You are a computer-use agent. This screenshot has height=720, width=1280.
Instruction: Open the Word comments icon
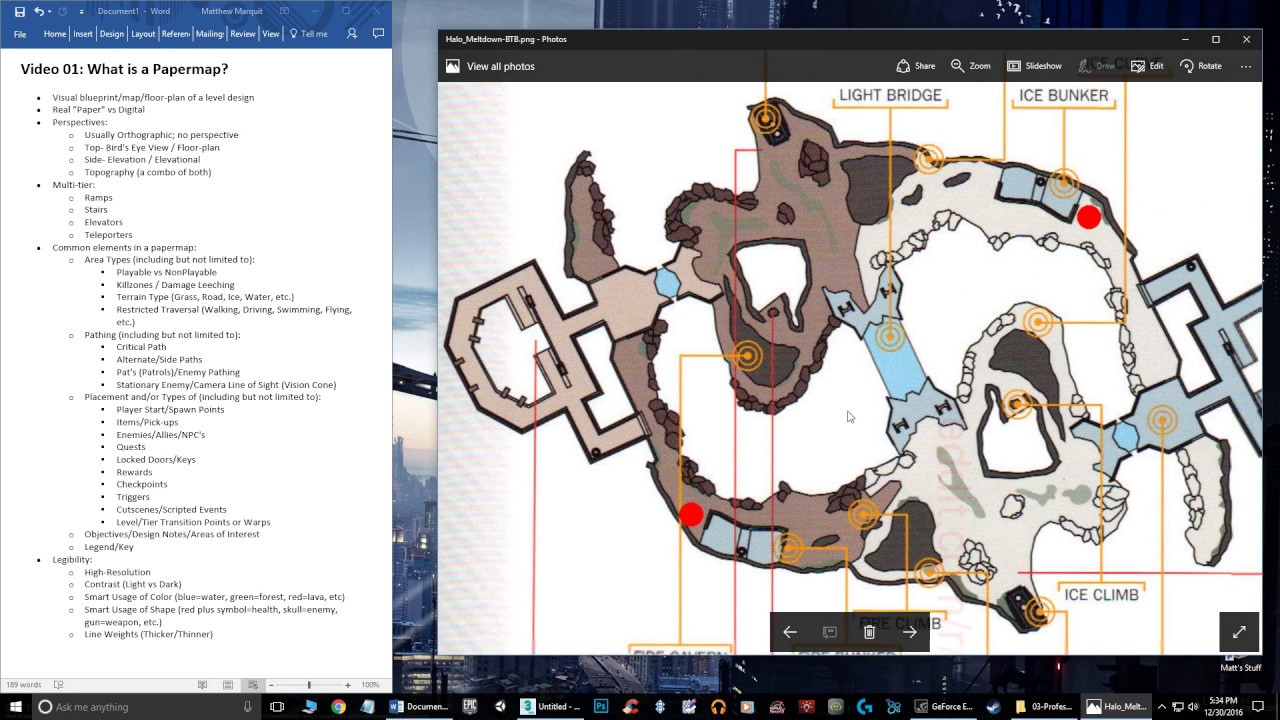click(x=378, y=34)
